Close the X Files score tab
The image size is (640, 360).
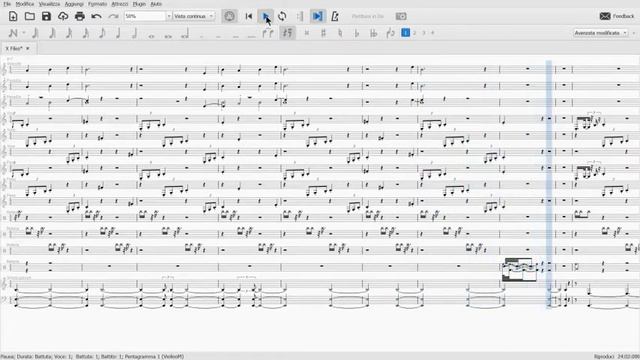tap(28, 49)
